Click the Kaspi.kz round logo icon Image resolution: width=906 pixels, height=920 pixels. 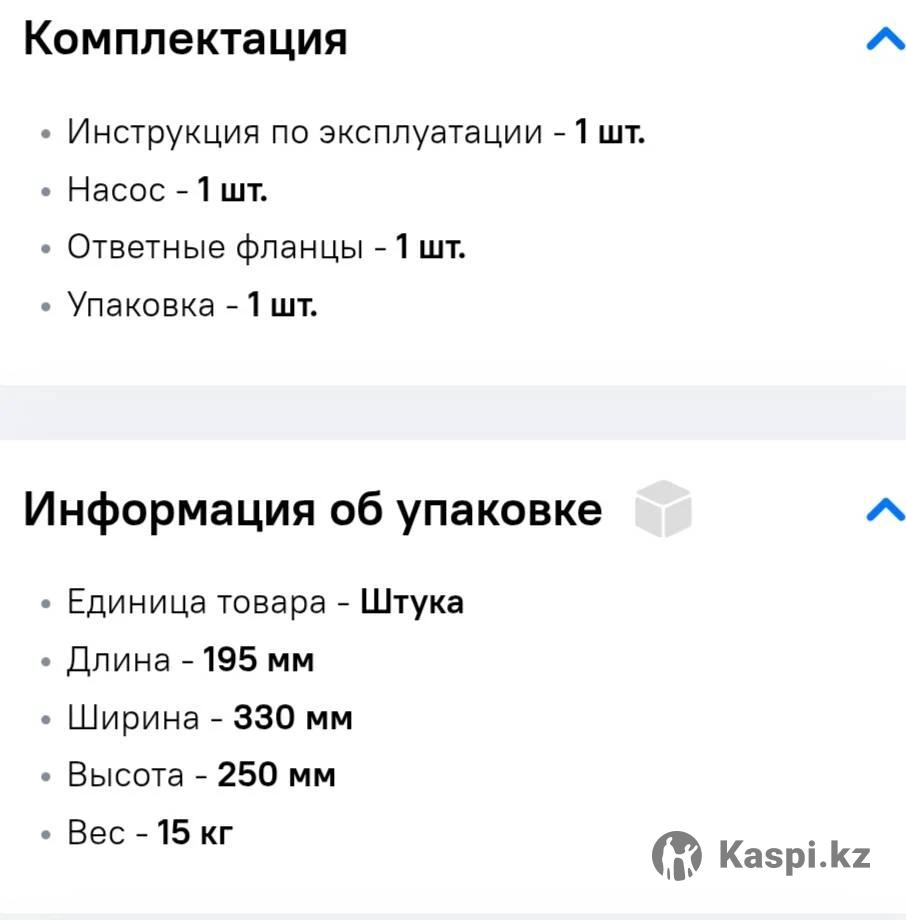tap(677, 856)
